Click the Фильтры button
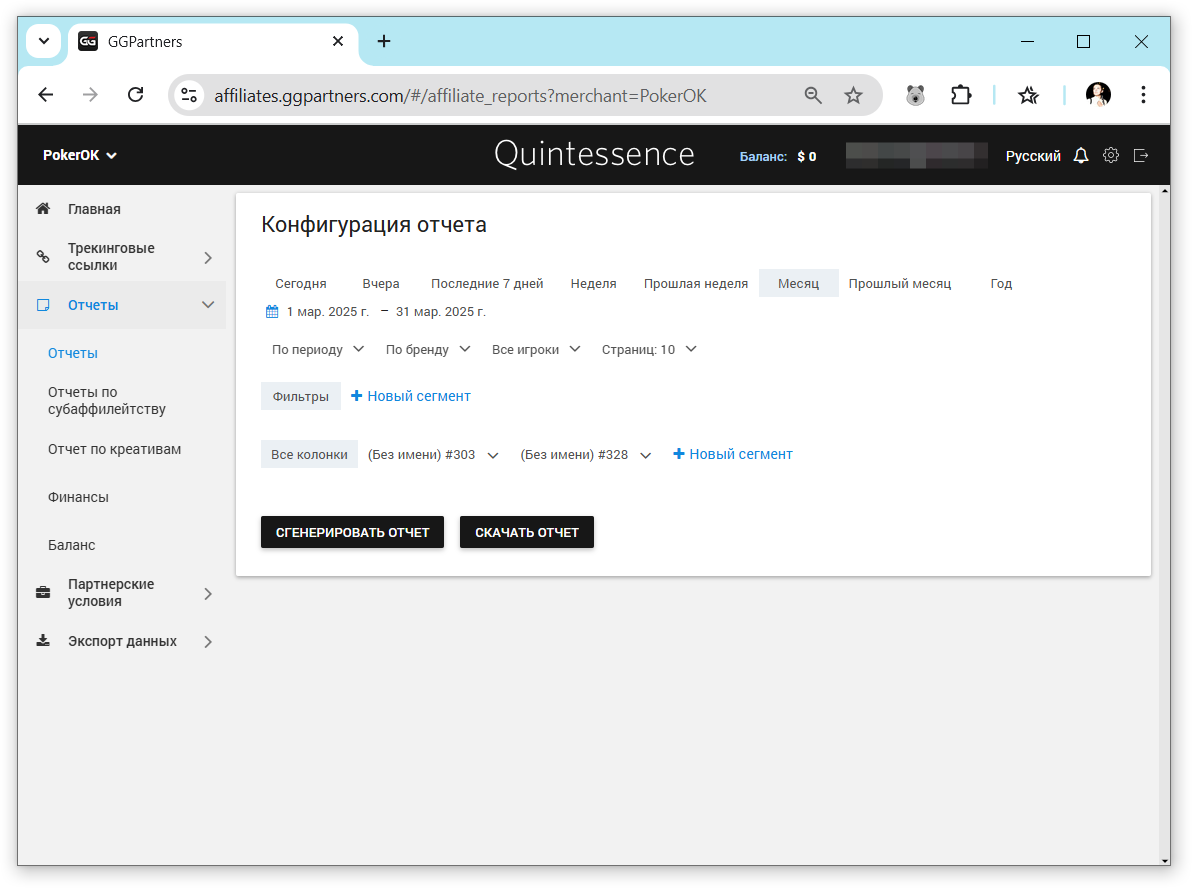Image resolution: width=1192 pixels, height=888 pixels. (300, 396)
